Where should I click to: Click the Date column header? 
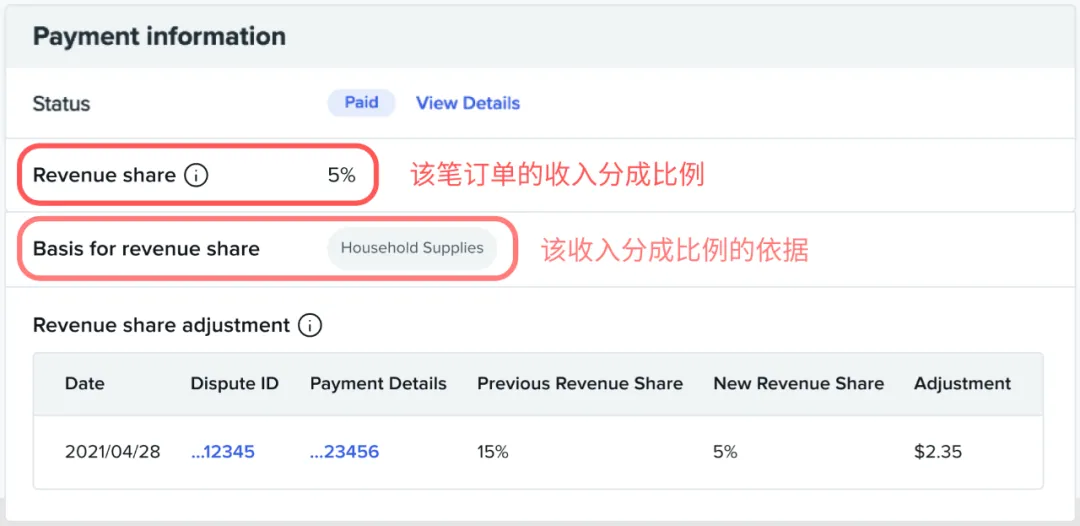[86, 383]
